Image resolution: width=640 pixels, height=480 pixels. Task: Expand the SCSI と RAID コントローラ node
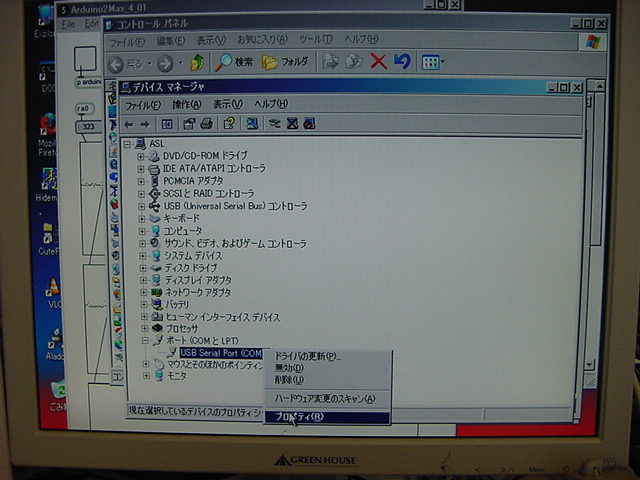(x=141, y=194)
